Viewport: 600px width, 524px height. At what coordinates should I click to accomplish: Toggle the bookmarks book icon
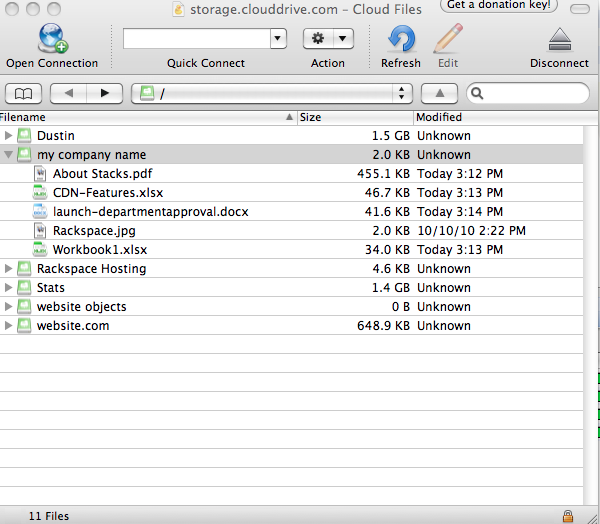23,93
